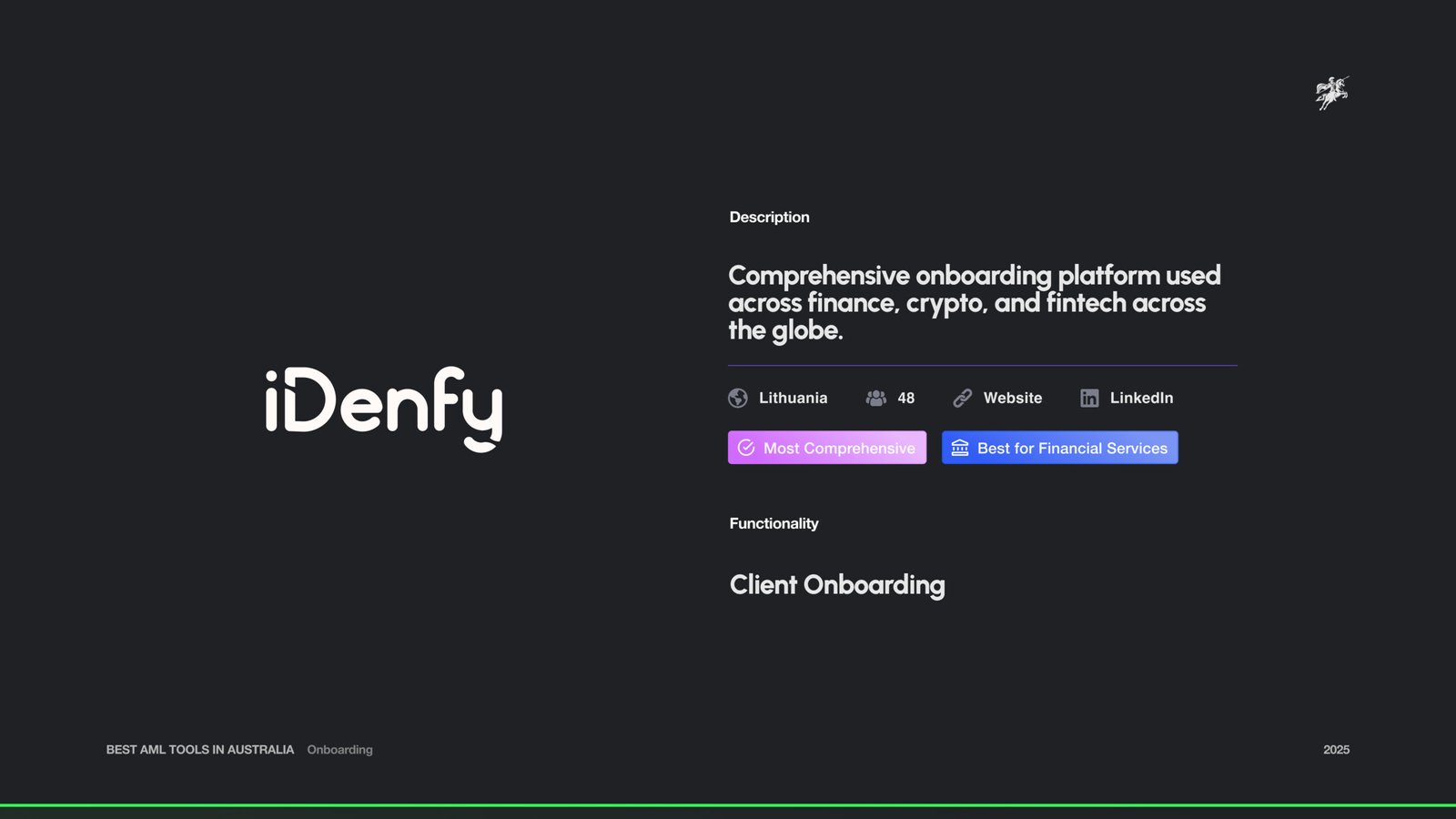The width and height of the screenshot is (1456, 819).
Task: Click the knight-on-horse logo
Action: point(1332,93)
